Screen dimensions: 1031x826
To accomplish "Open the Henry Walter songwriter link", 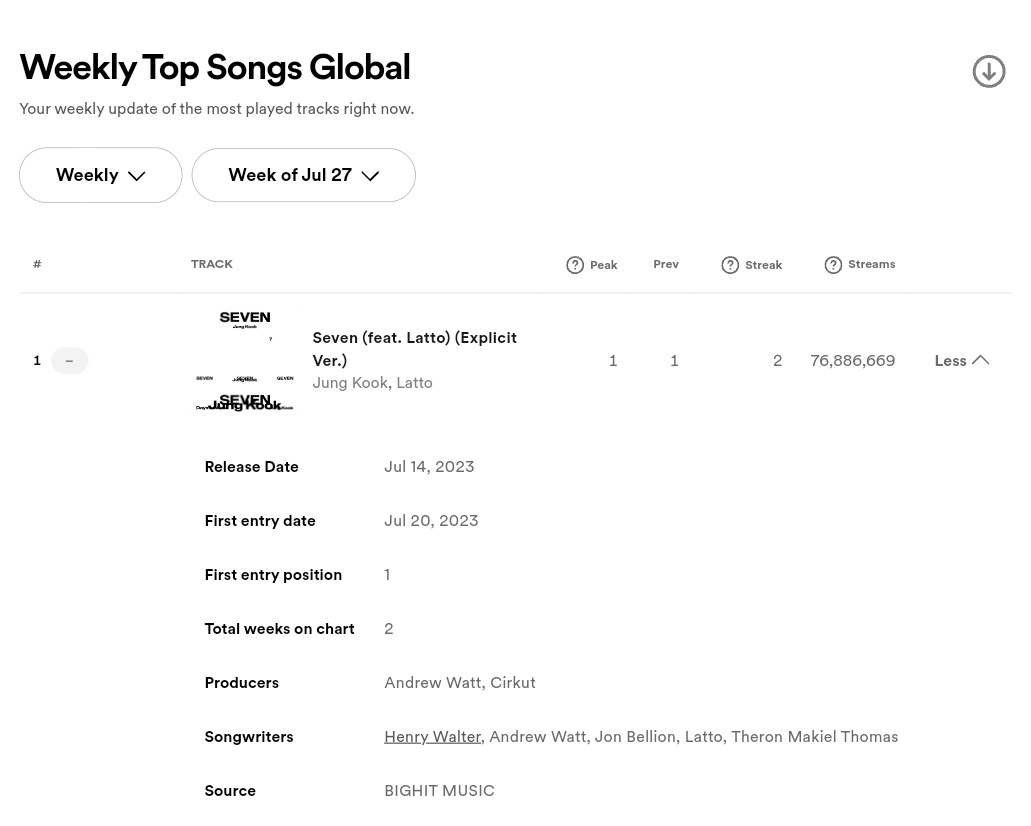I will (433, 737).
